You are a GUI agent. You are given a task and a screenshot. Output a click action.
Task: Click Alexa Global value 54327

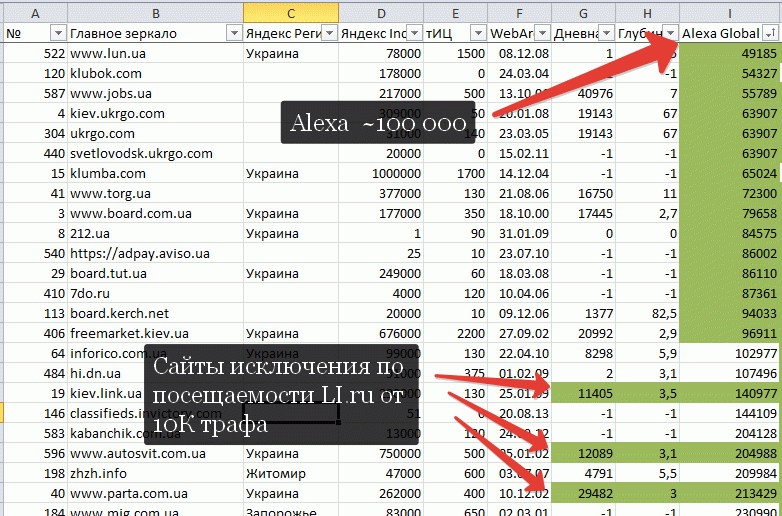730,73
